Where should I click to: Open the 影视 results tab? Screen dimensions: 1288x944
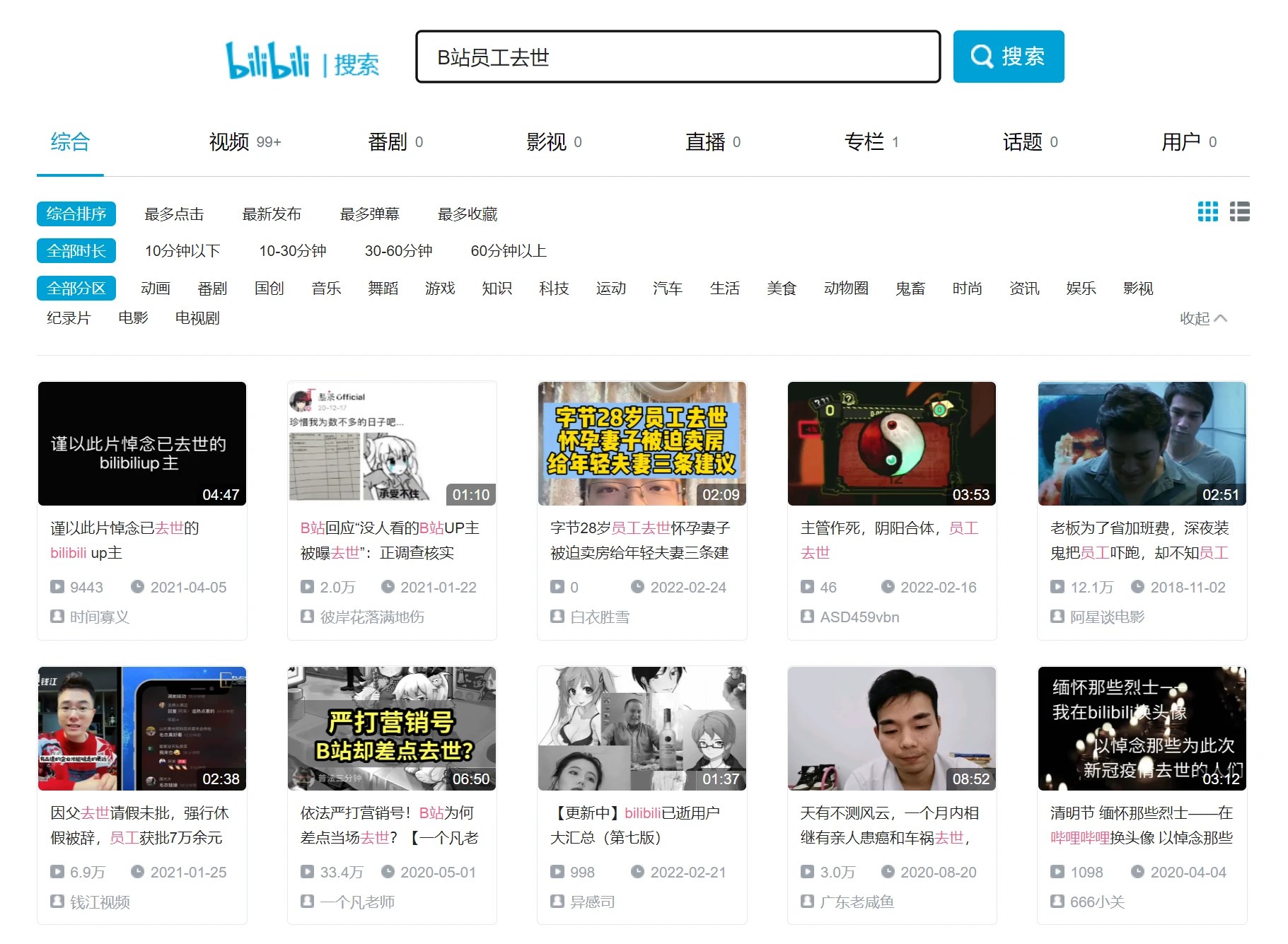click(554, 142)
